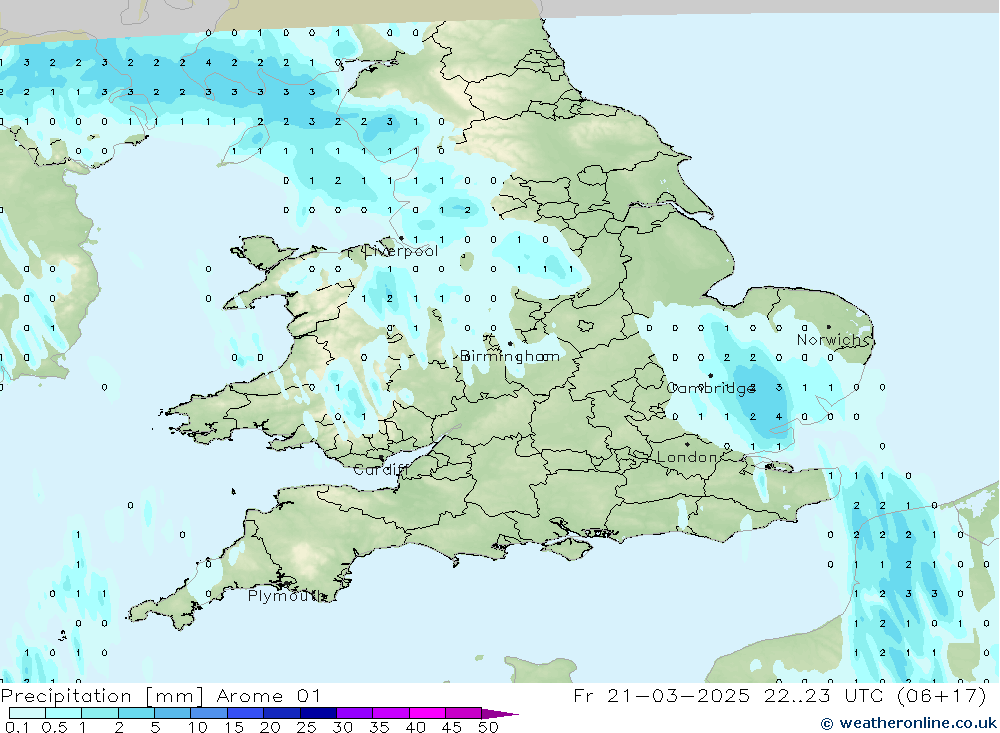Click the Liverpool city dot marker

coord(401,239)
